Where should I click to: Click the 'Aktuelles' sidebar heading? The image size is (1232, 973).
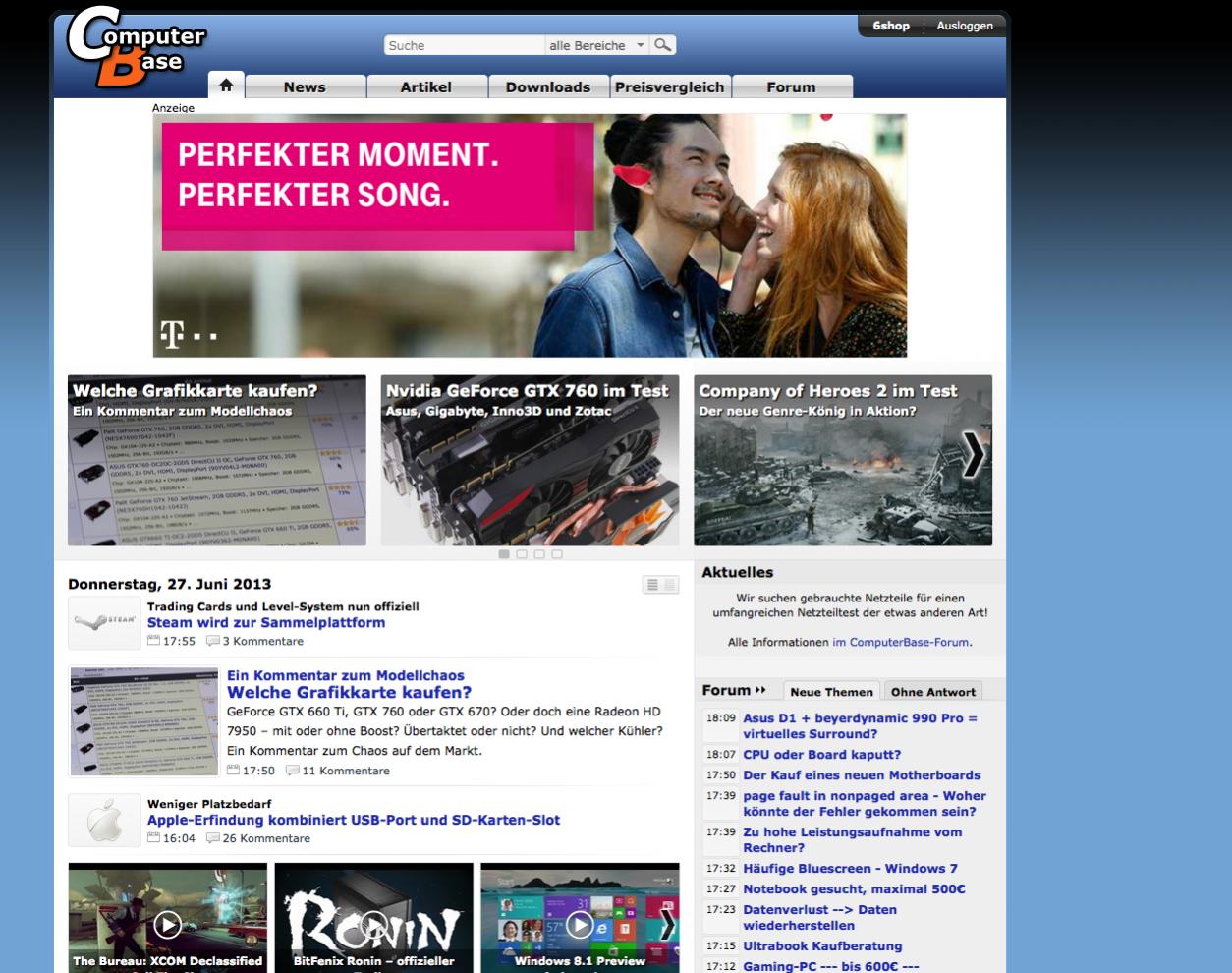tap(737, 572)
